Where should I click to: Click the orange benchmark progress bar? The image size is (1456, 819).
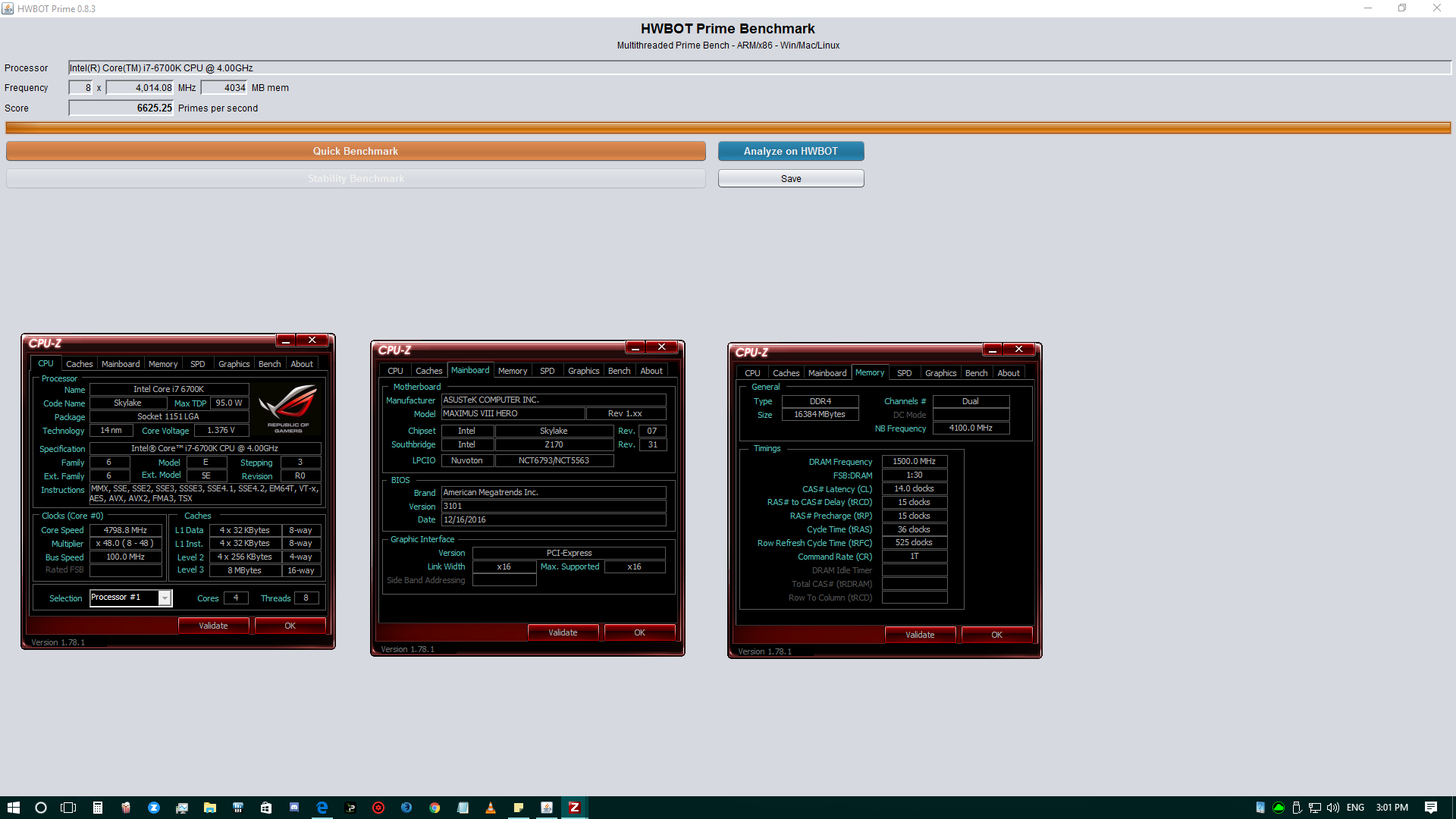tap(728, 127)
